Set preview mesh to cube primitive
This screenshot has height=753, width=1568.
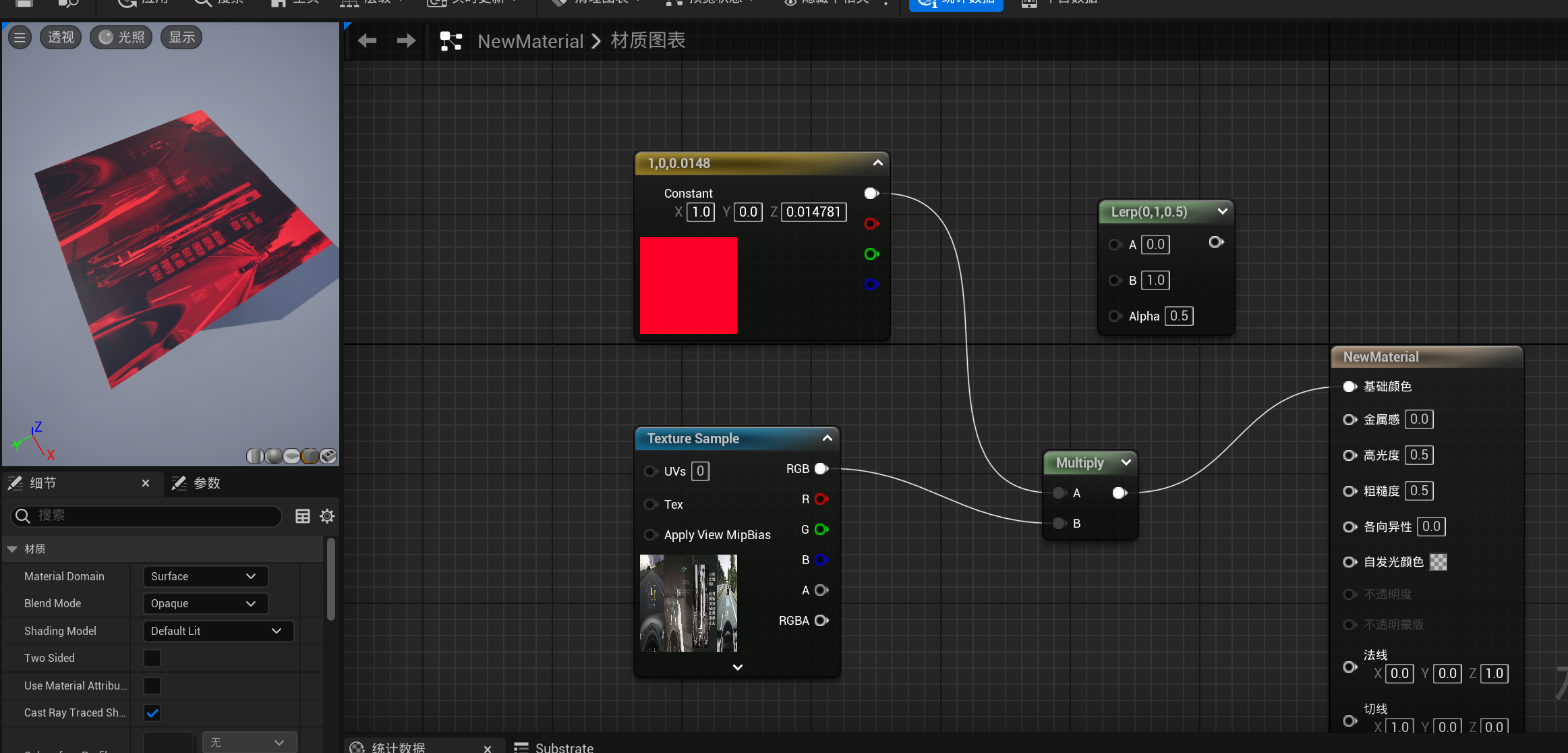click(310, 457)
